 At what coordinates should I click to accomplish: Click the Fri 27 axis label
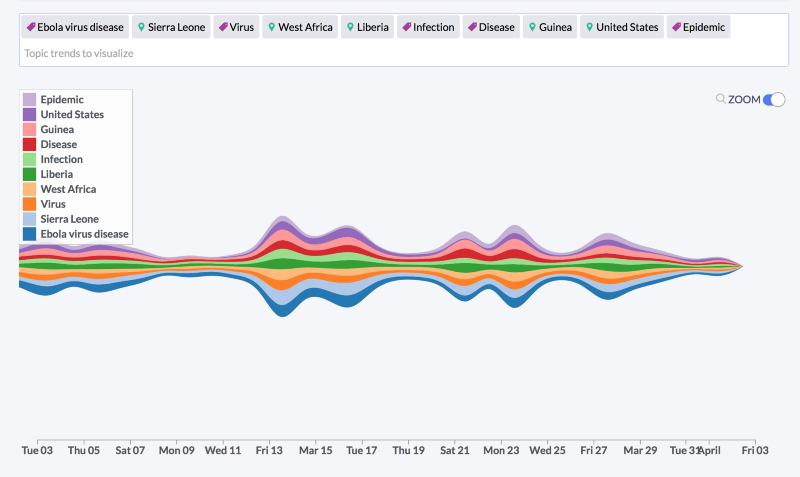pos(594,450)
